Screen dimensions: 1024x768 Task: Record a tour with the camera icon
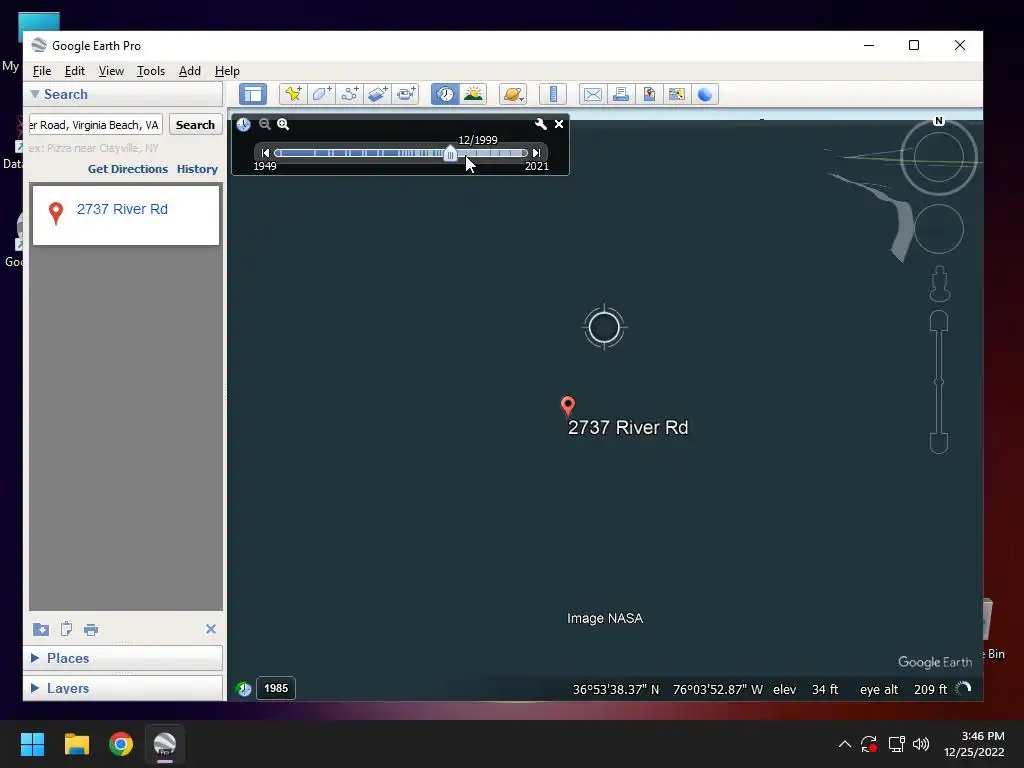point(406,94)
